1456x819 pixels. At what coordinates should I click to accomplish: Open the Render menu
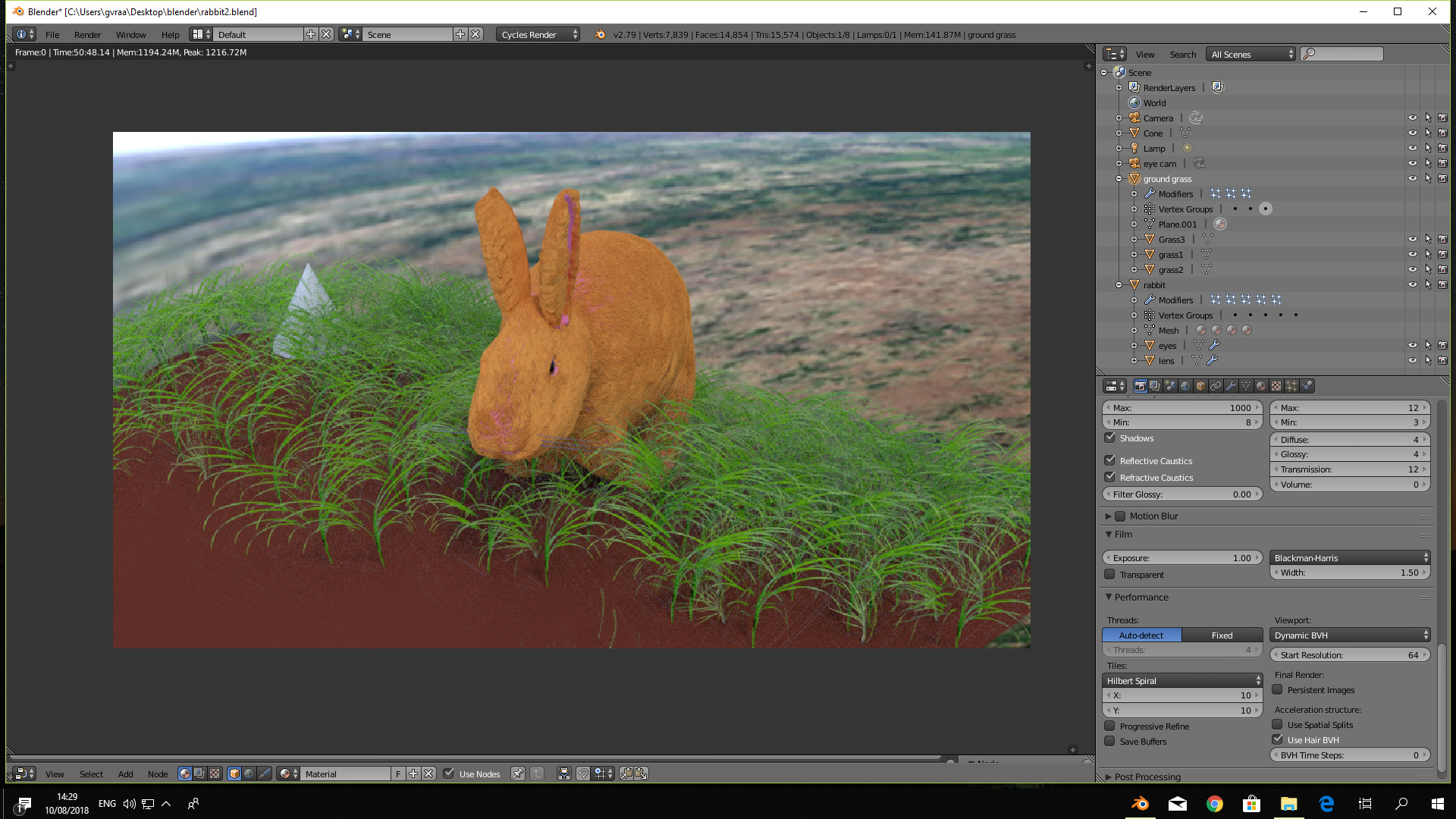tap(87, 34)
